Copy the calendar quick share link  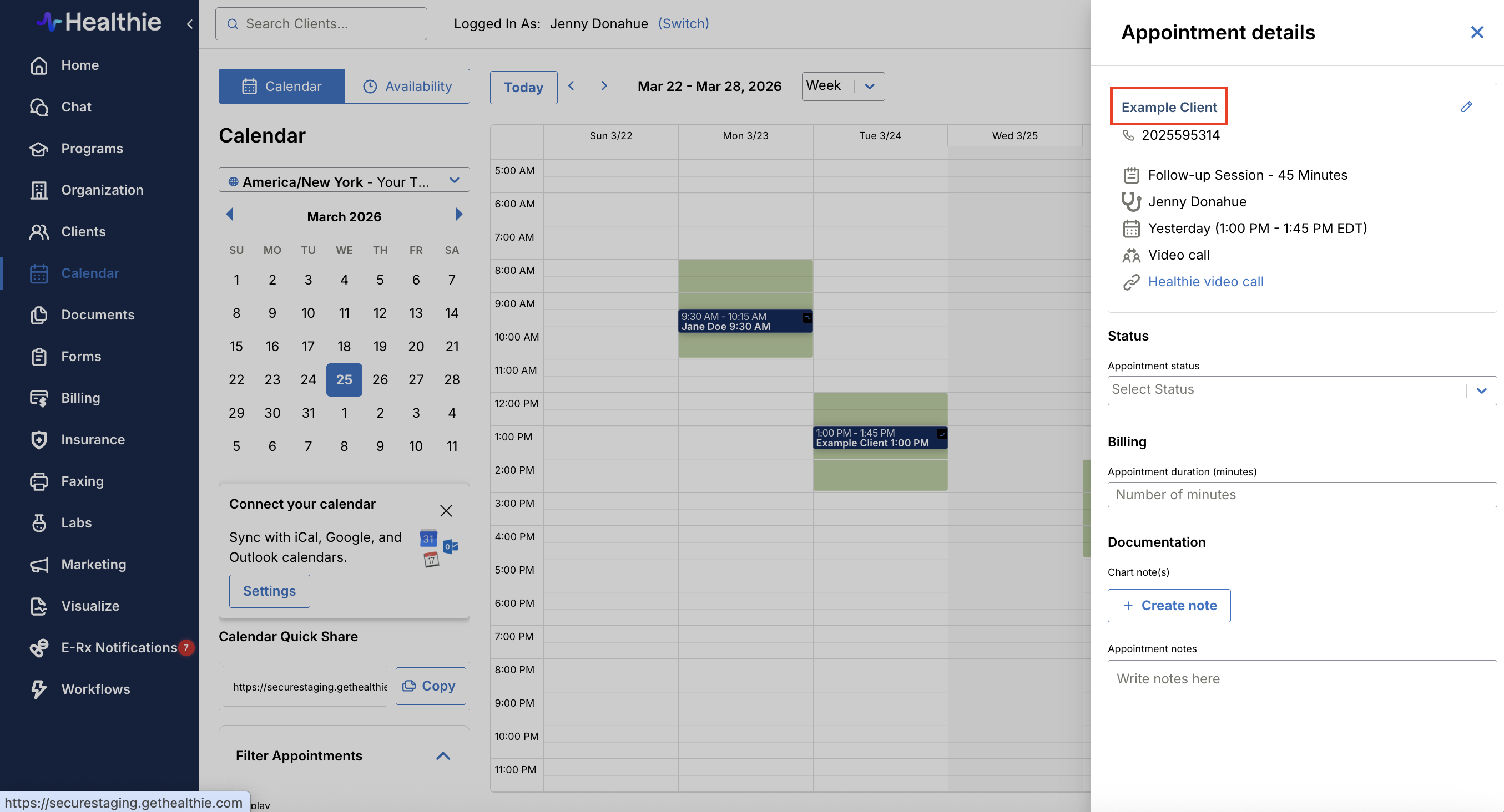pyautogui.click(x=430, y=686)
